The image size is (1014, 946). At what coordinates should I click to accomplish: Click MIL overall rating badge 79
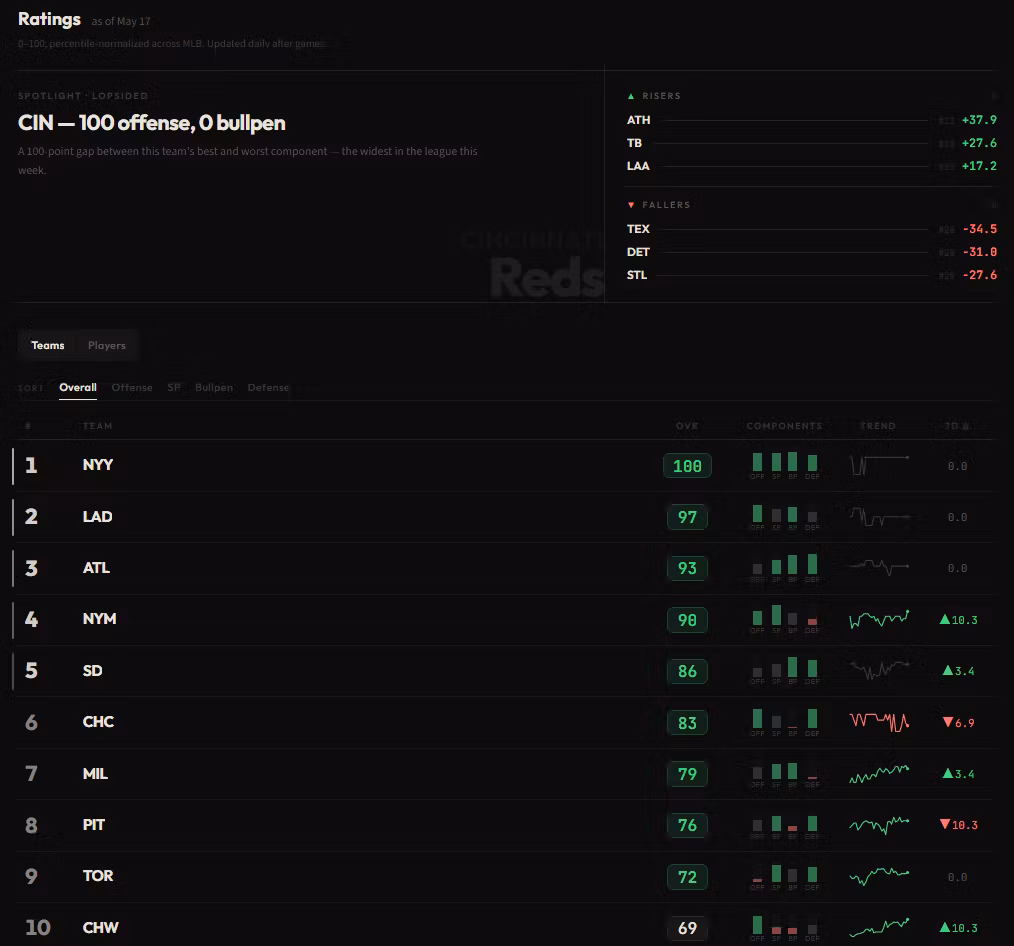pyautogui.click(x=687, y=774)
